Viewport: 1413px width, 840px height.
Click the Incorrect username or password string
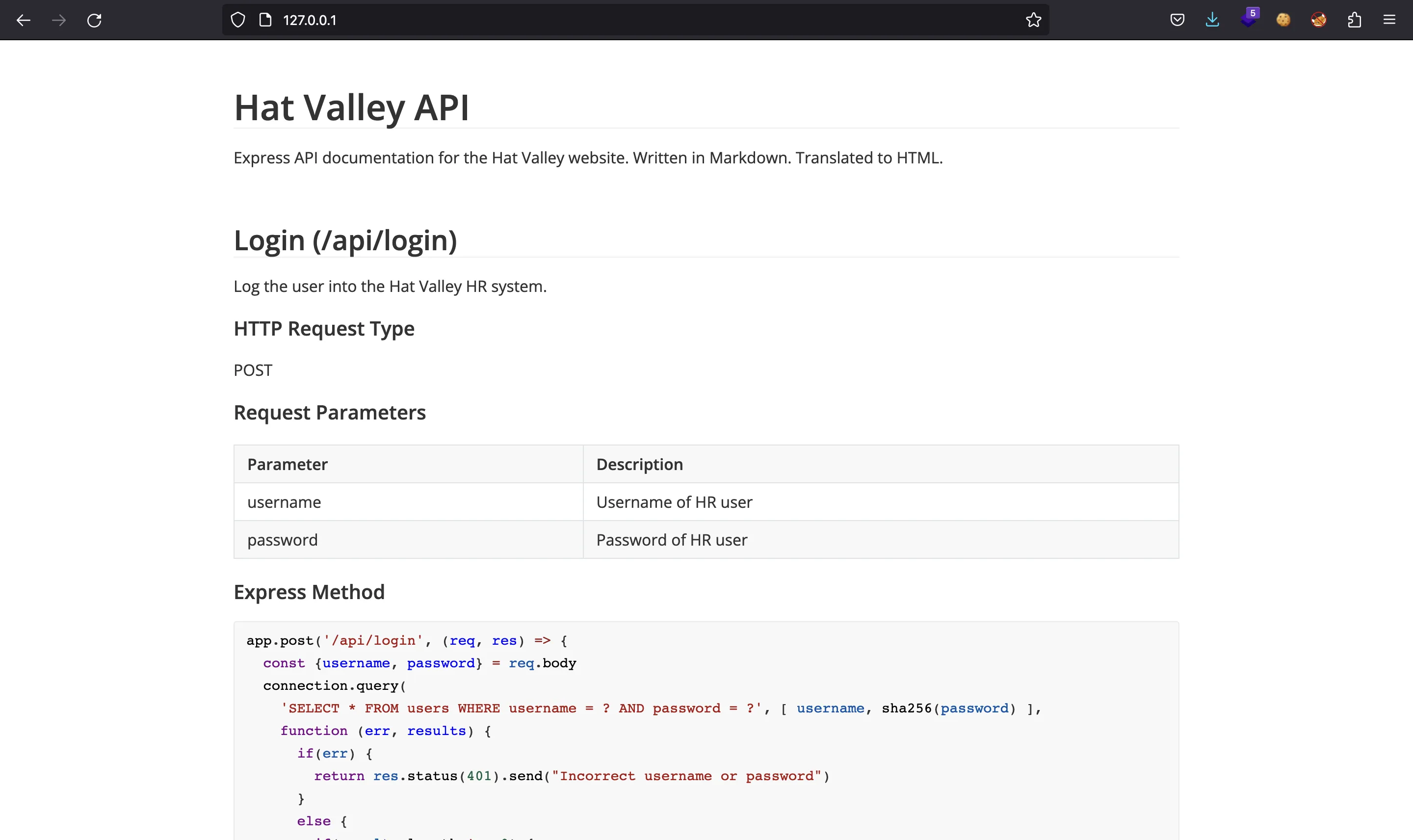[x=686, y=777]
